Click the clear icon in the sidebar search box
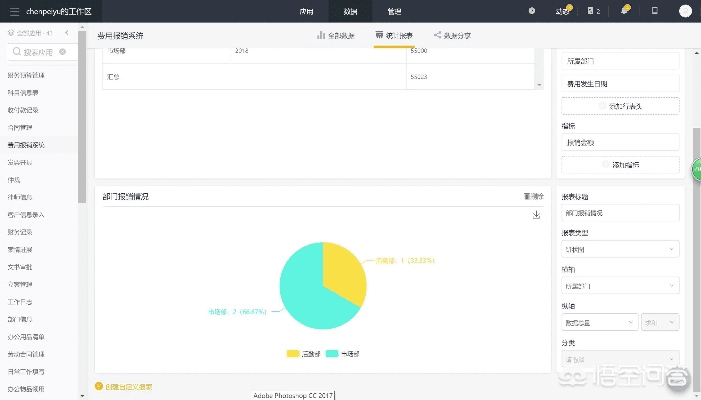The image size is (701, 400). [64, 51]
